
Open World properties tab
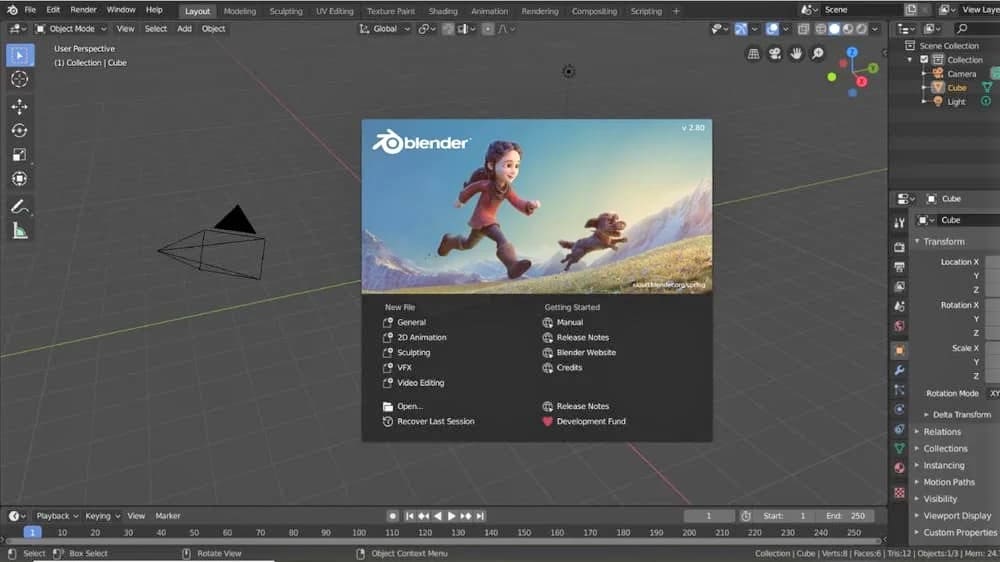(899, 326)
